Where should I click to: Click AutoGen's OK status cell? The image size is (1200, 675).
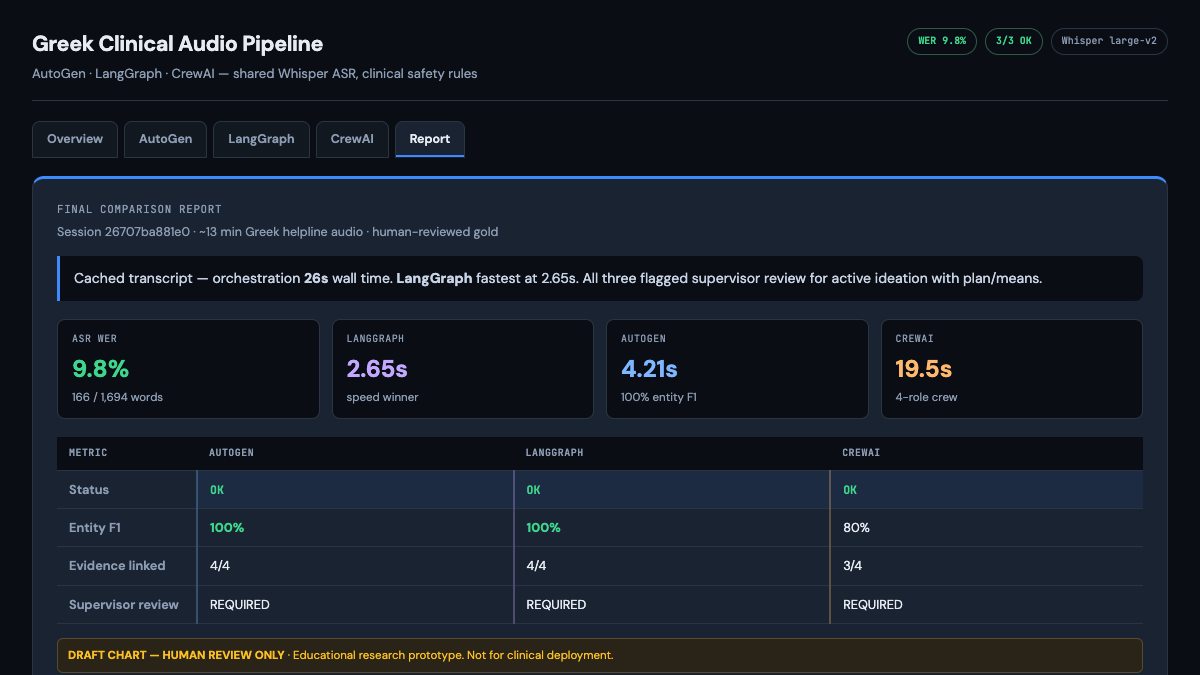(x=356, y=490)
